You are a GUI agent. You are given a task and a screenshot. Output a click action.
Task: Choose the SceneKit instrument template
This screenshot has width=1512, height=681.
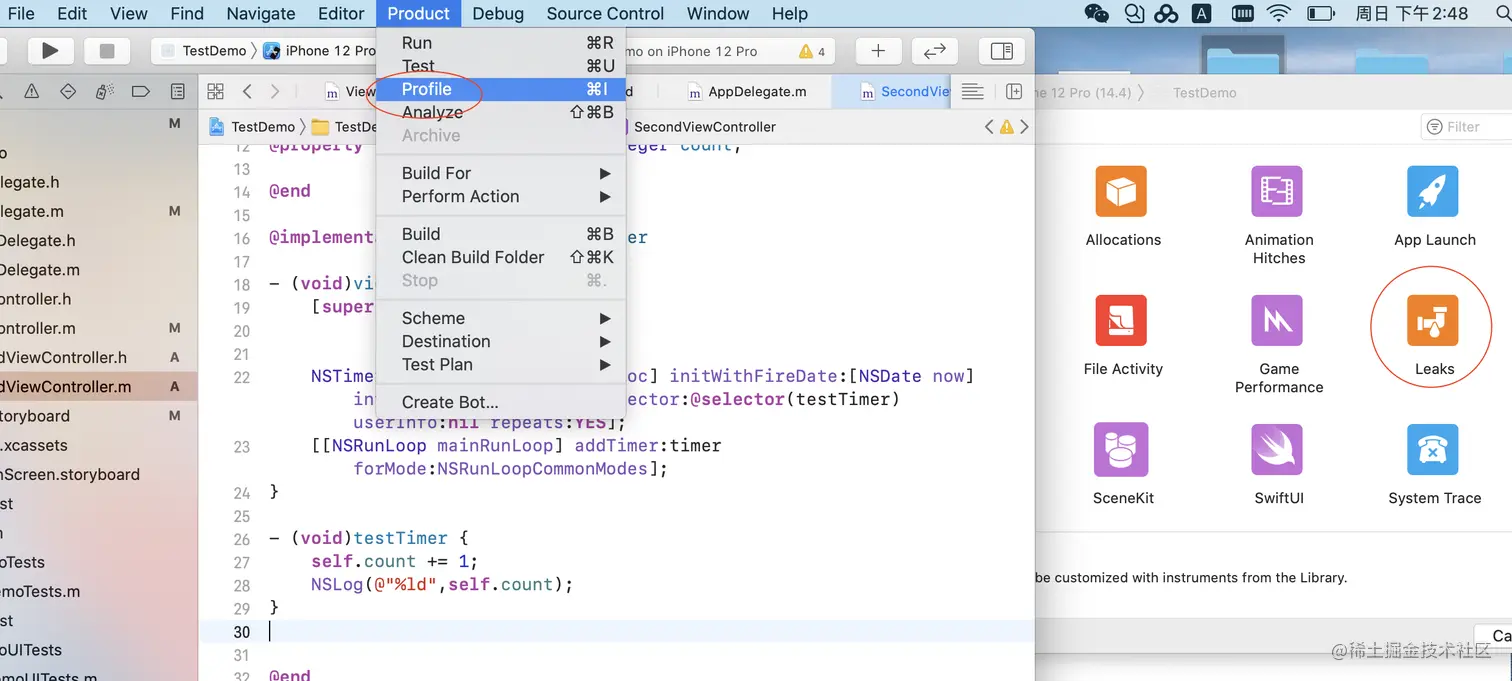[1123, 464]
